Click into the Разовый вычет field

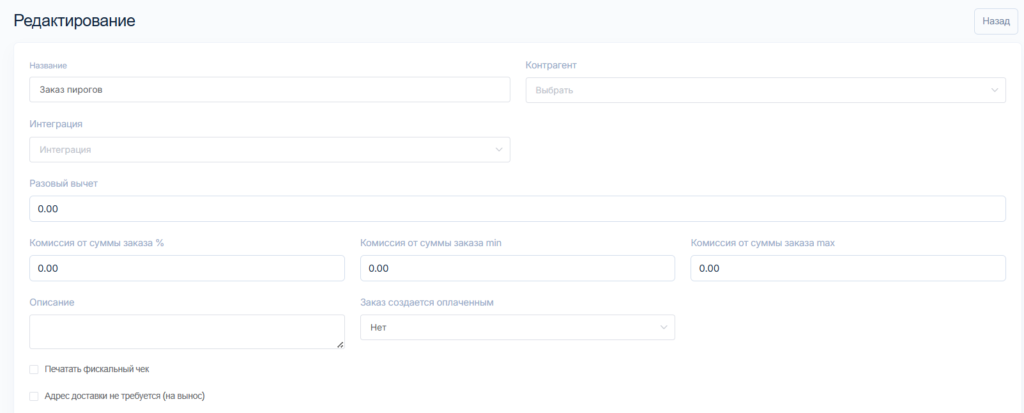tap(517, 209)
